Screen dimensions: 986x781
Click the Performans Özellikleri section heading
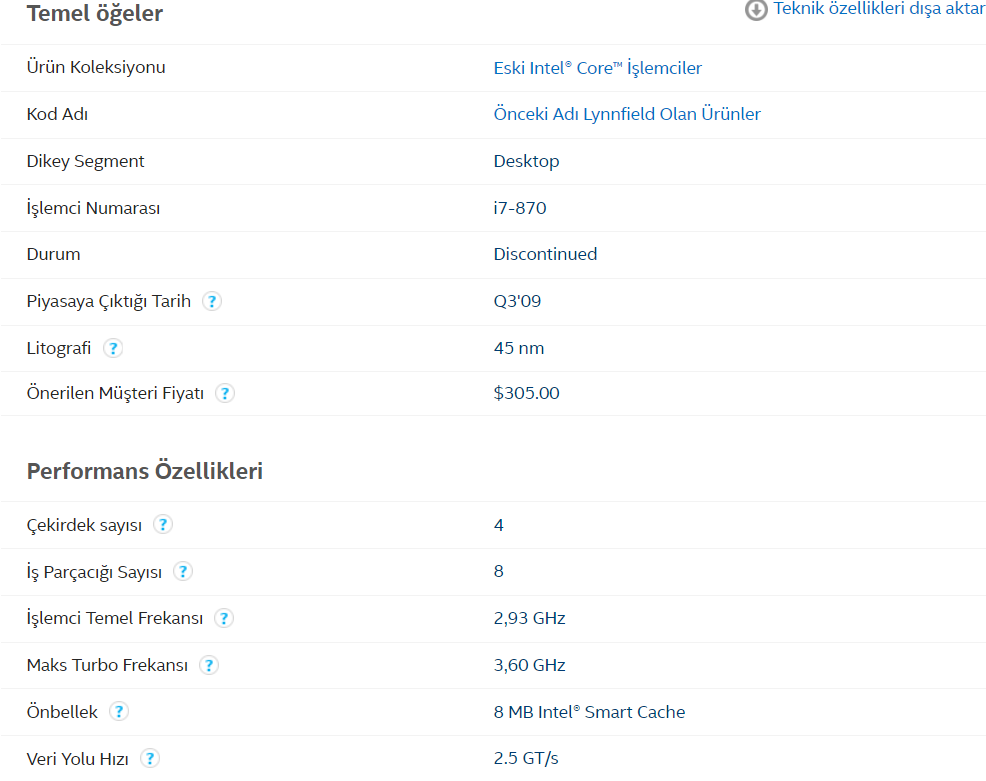pos(145,471)
